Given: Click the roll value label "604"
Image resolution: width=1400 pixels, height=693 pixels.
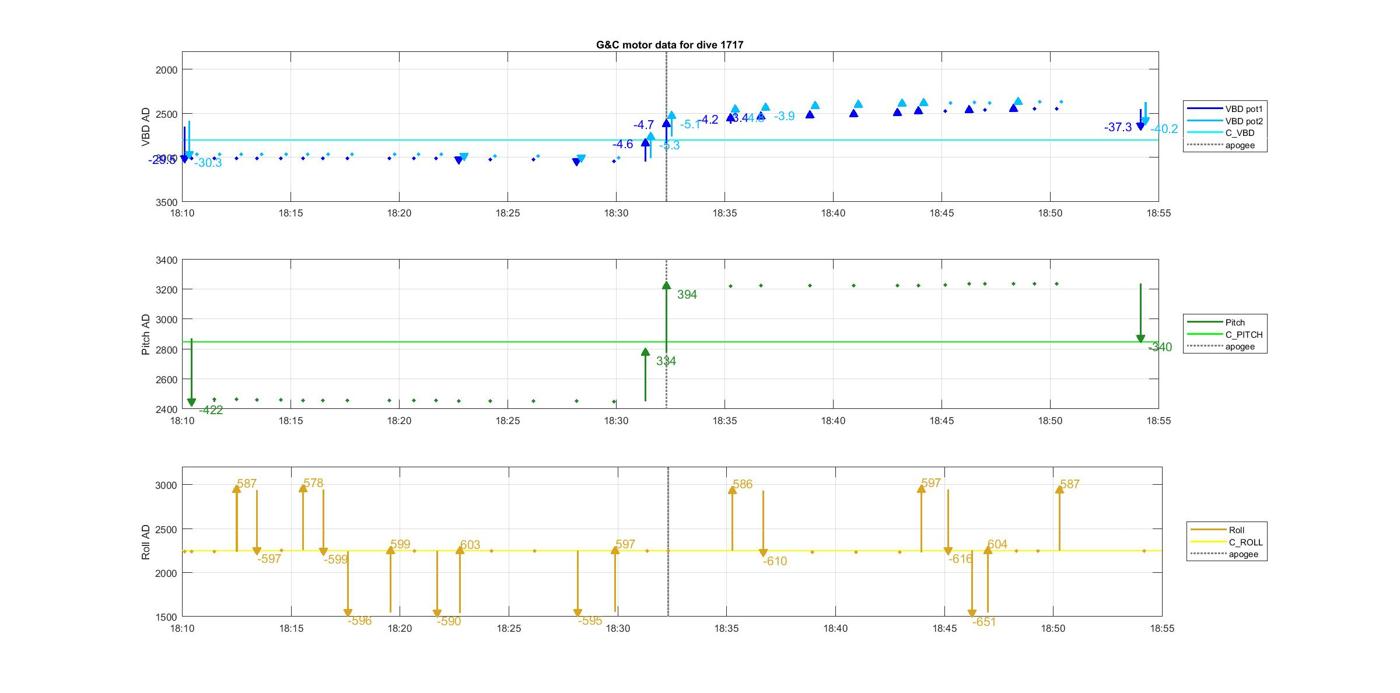Looking at the screenshot, I should 997,545.
